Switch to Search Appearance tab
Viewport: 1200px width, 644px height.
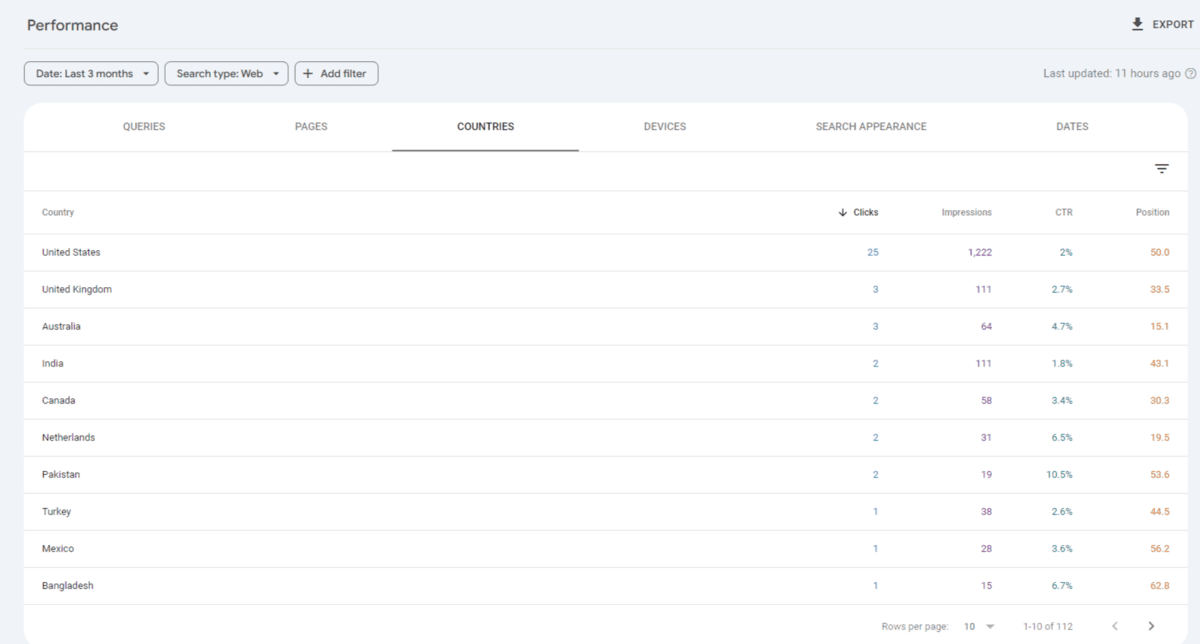871,127
